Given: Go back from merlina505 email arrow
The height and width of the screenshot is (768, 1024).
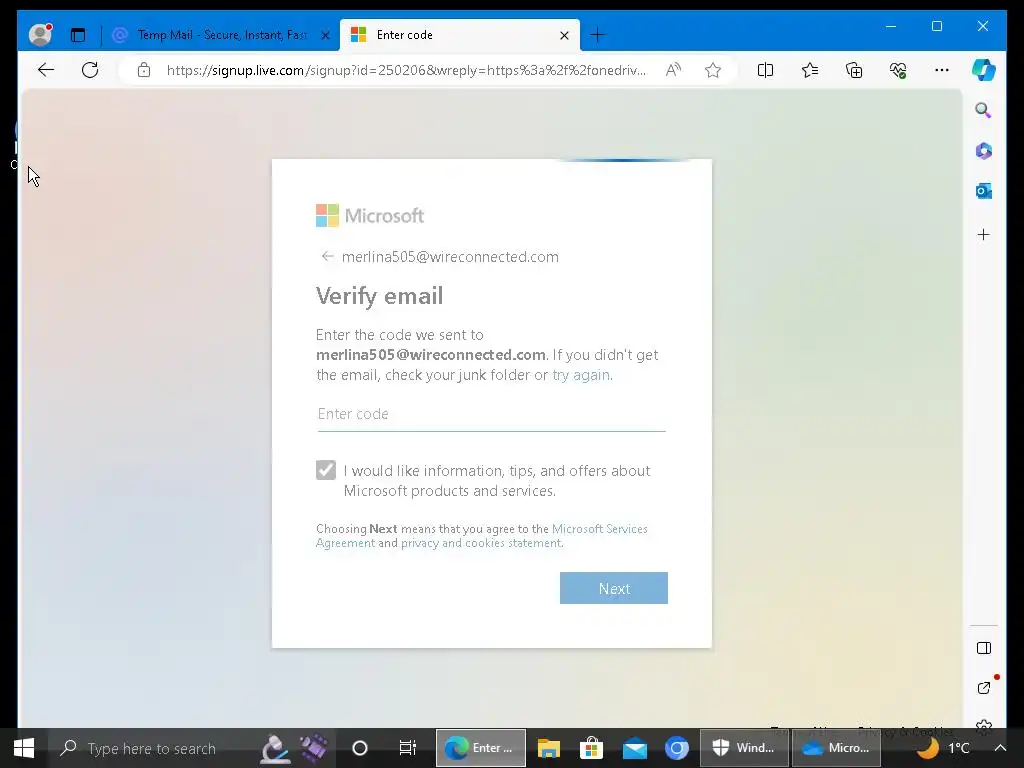Looking at the screenshot, I should 328,257.
